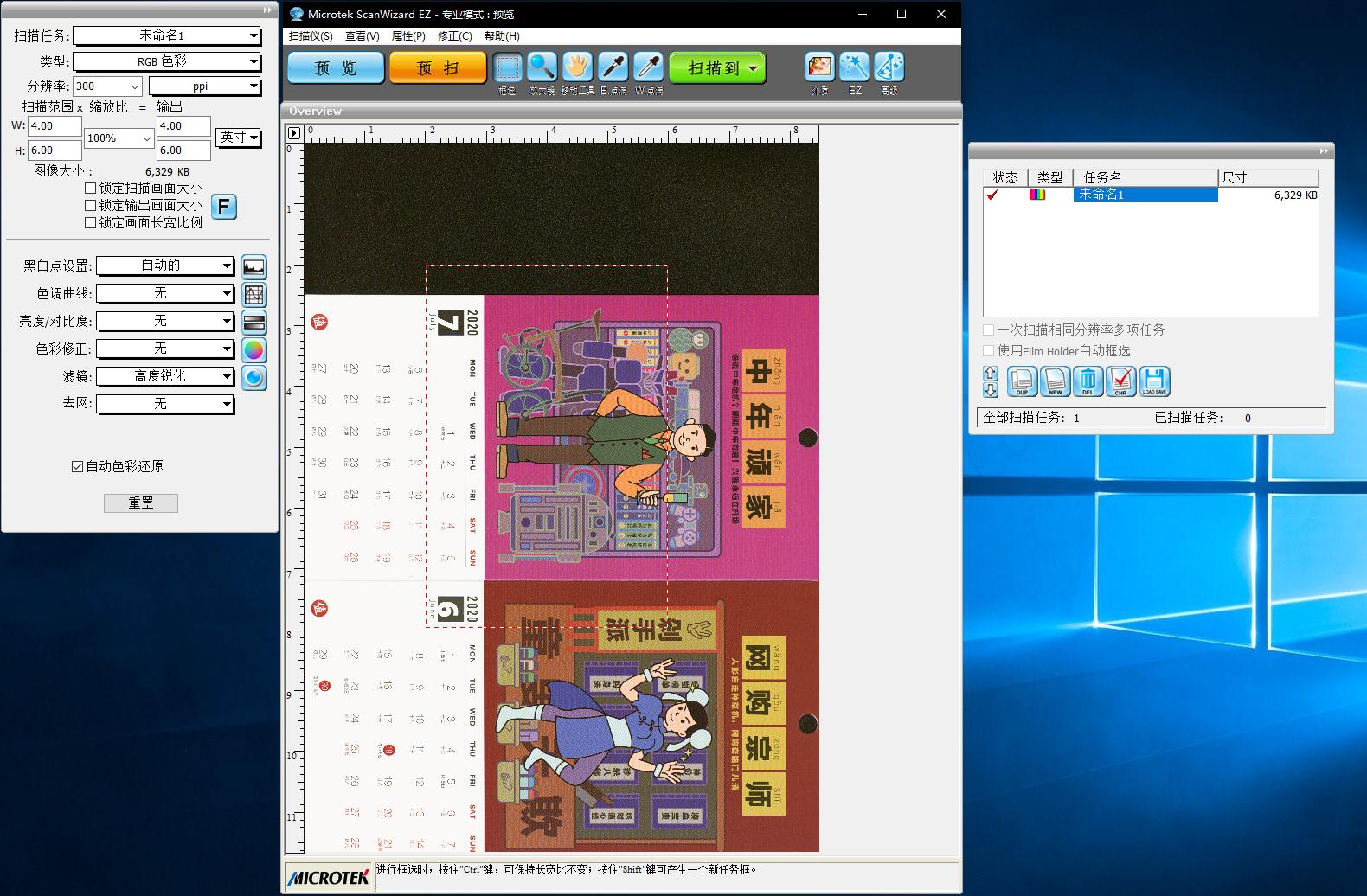Uncheck the 自动色彩还原 checkbox
This screenshot has height=896, width=1367.
[x=78, y=466]
